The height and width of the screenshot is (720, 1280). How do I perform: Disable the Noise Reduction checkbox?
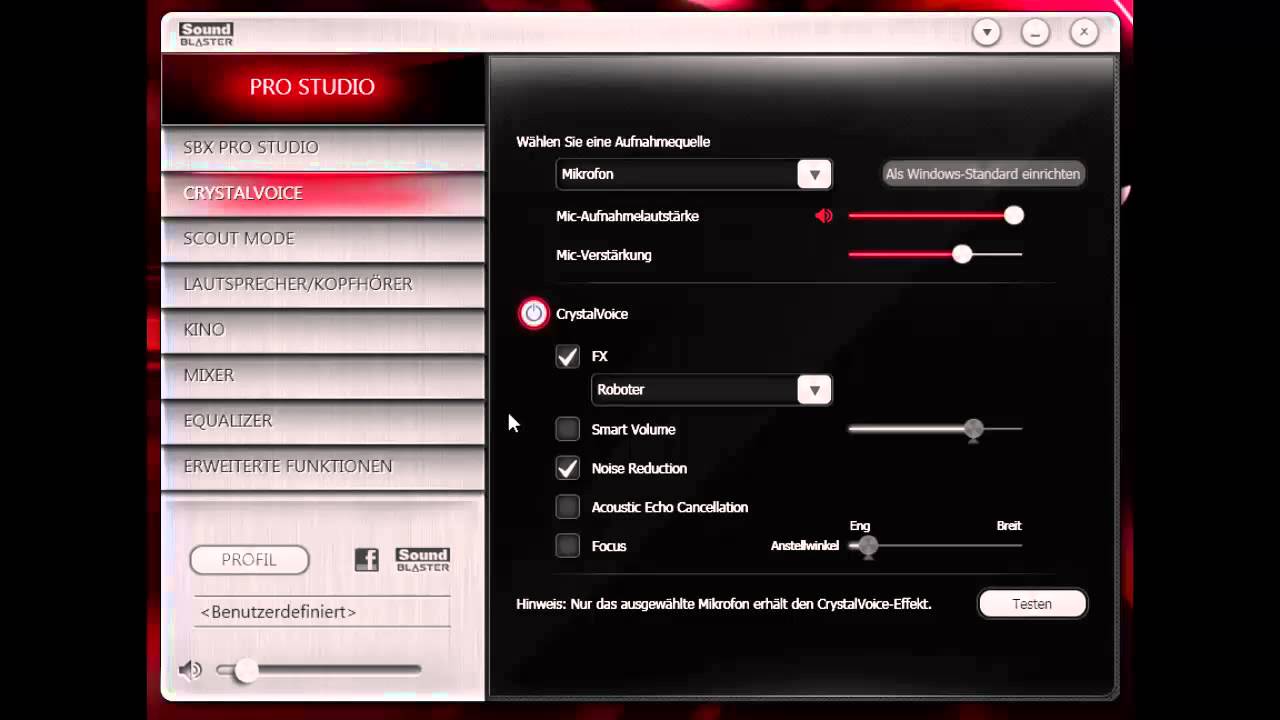point(567,468)
